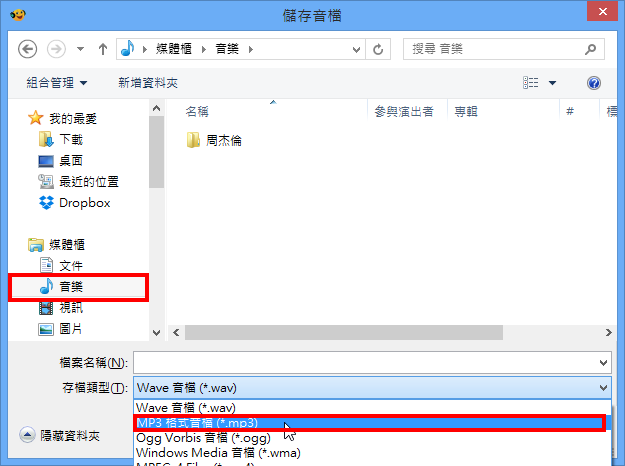This screenshot has height=466, width=625.
Task: Click the 檔案名稱 filename input field
Action: pos(372,362)
